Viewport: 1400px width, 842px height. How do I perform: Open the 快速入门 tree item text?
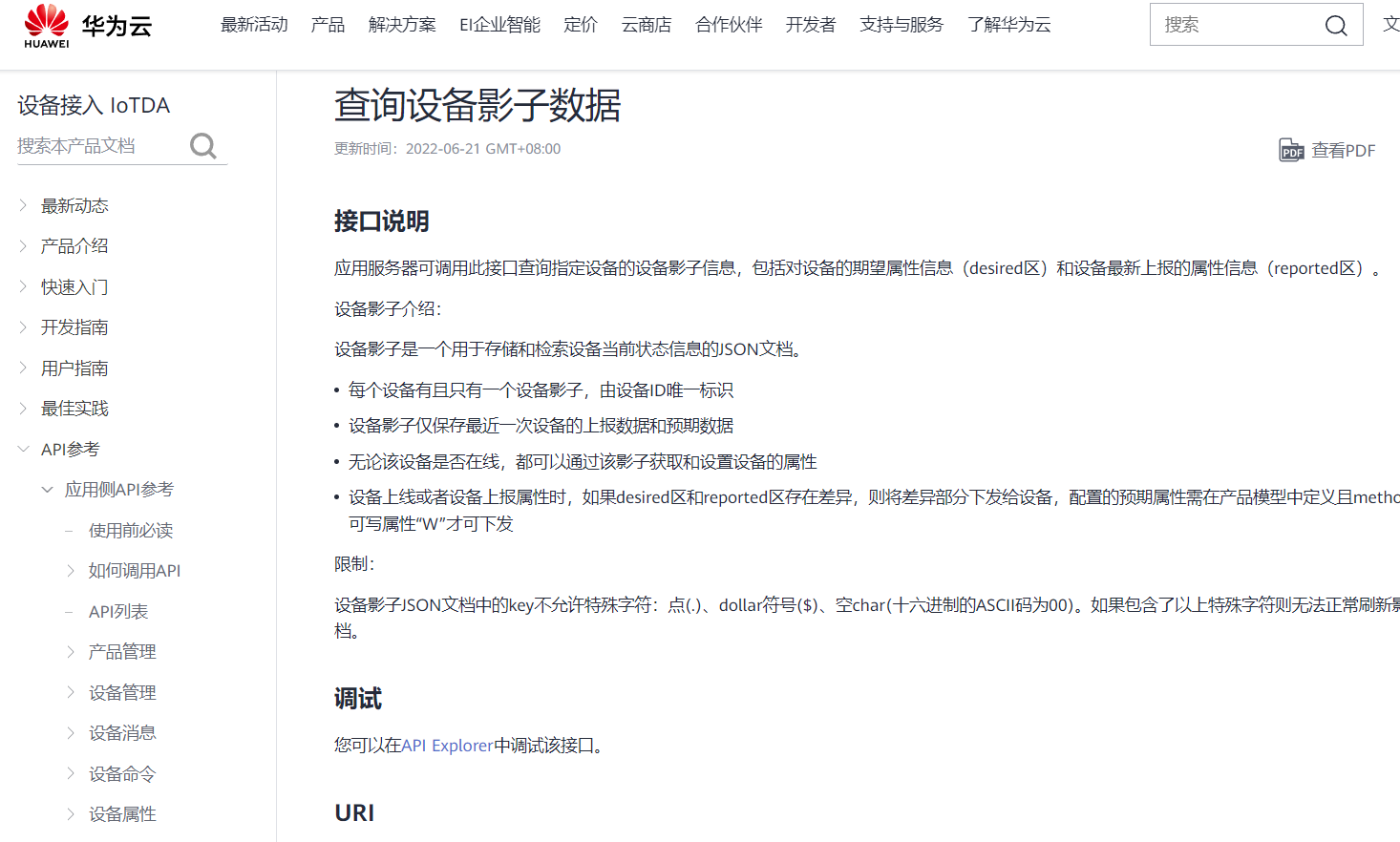[x=74, y=287]
